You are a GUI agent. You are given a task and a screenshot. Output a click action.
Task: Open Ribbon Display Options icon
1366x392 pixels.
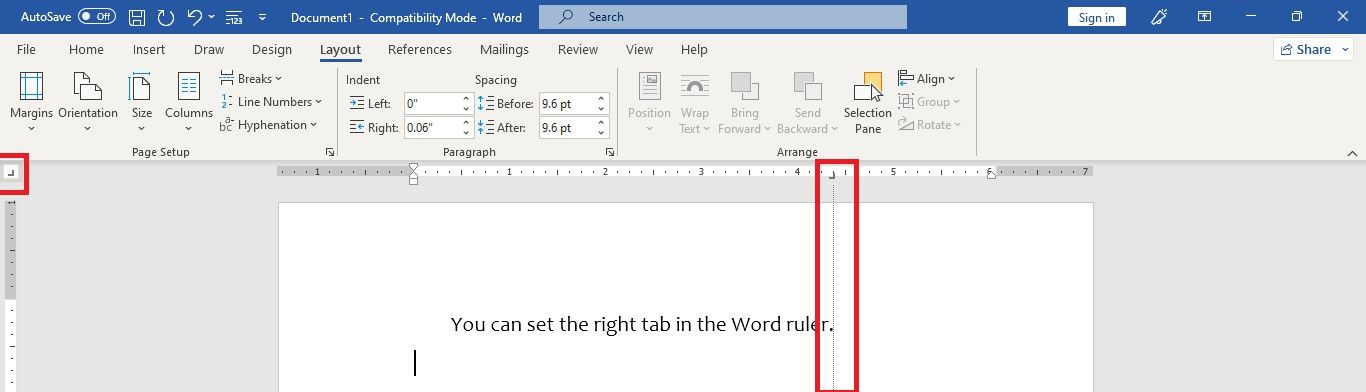click(1205, 17)
